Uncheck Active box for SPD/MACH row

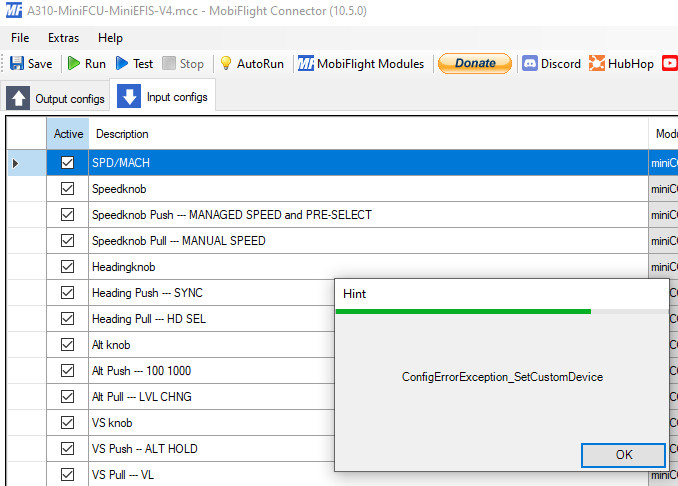(68, 163)
